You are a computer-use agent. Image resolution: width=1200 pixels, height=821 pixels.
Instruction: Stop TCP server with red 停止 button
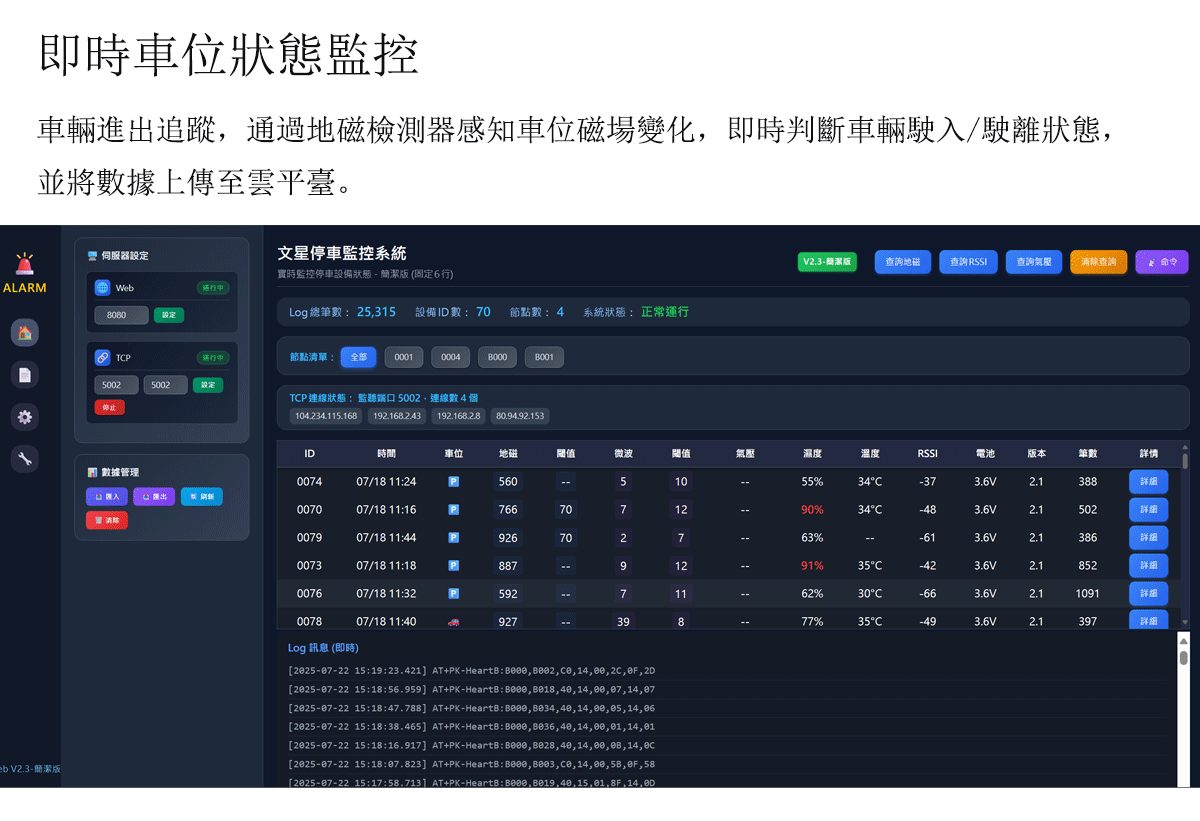(x=109, y=407)
